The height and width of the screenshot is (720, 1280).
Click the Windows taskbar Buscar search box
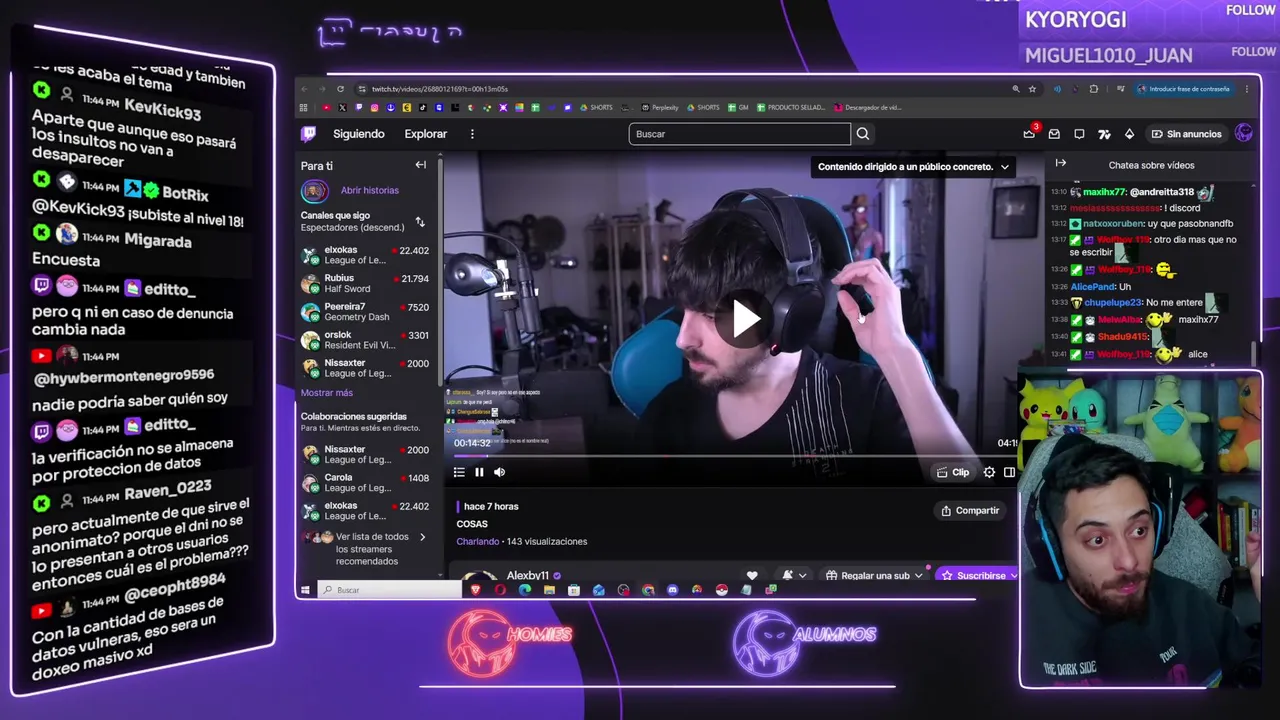(x=390, y=590)
